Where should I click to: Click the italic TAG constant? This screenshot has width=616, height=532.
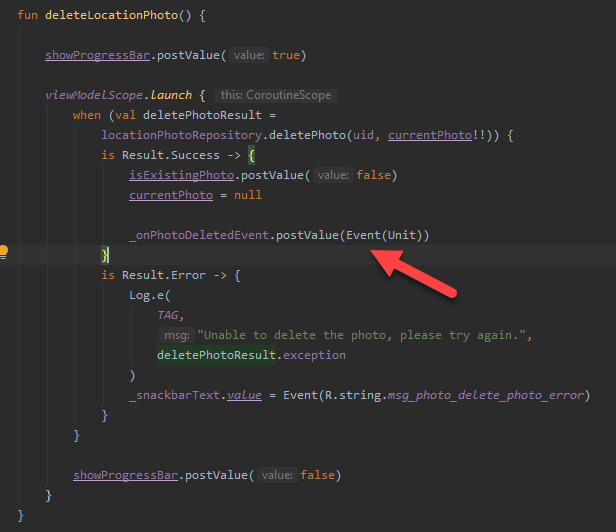pos(167,315)
